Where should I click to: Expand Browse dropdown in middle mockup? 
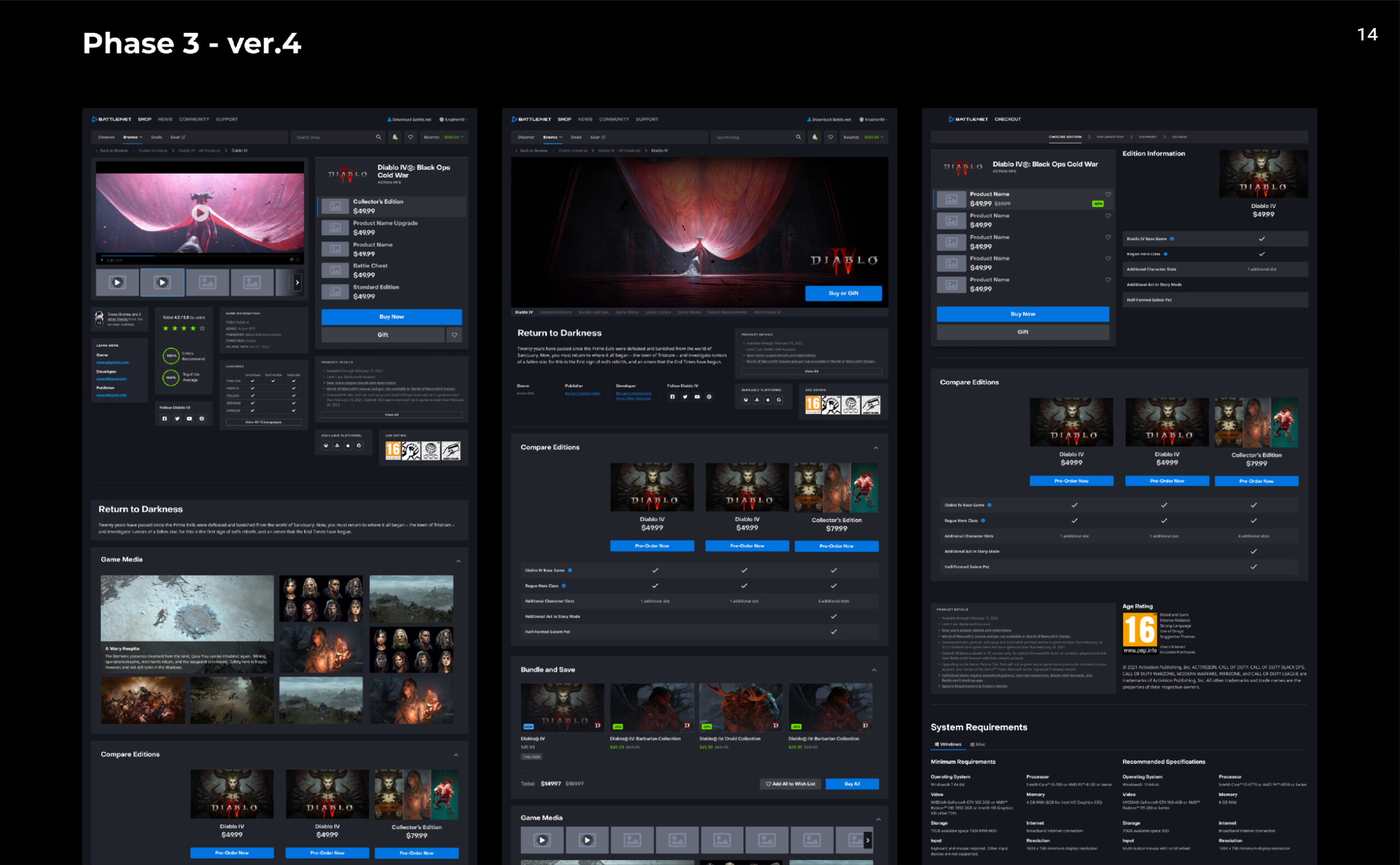(553, 137)
